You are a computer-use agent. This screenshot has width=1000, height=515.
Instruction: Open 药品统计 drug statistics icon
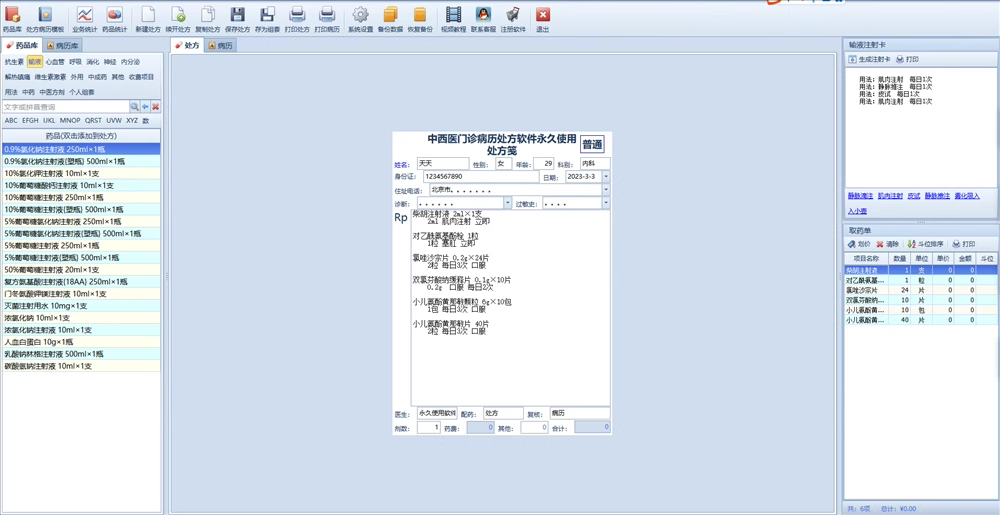tap(114, 19)
